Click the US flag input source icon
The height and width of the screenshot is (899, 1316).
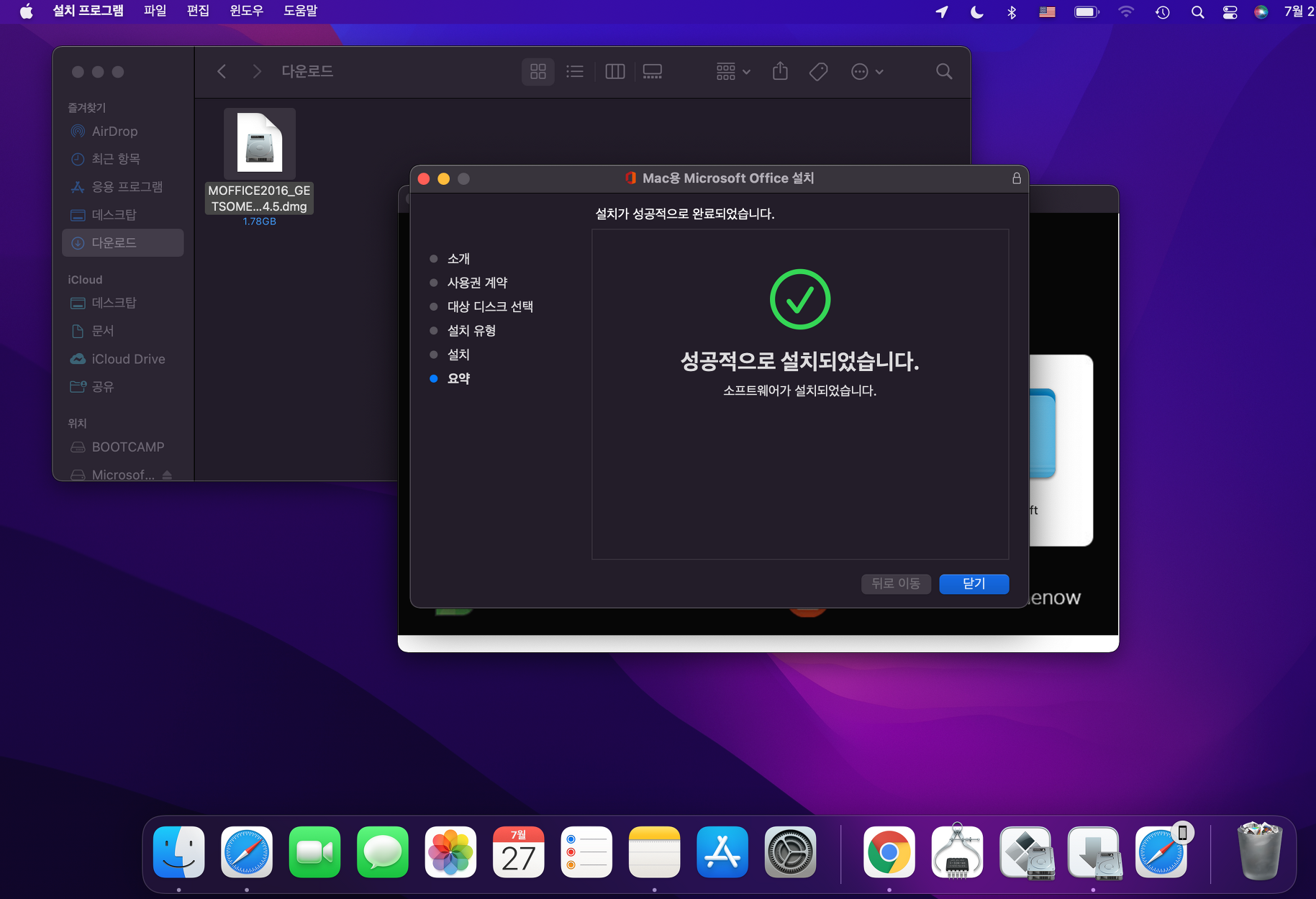1048,12
